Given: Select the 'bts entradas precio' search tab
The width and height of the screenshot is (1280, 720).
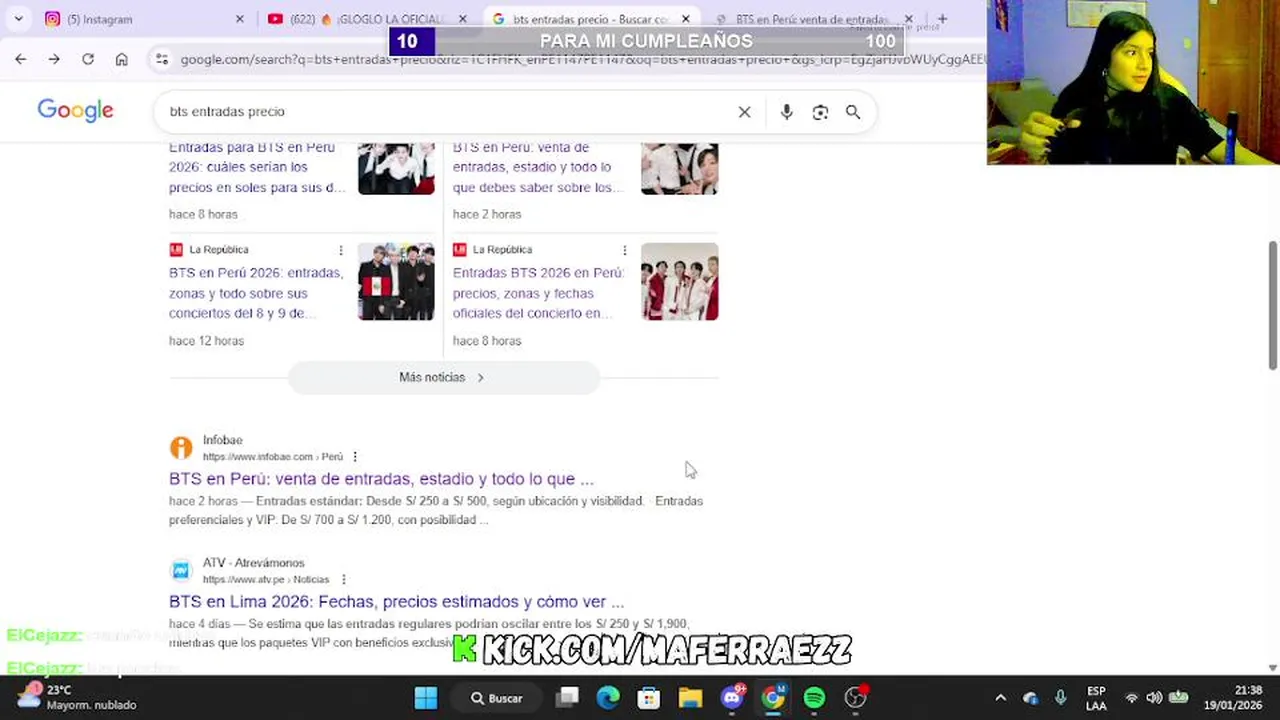Looking at the screenshot, I should point(591,19).
